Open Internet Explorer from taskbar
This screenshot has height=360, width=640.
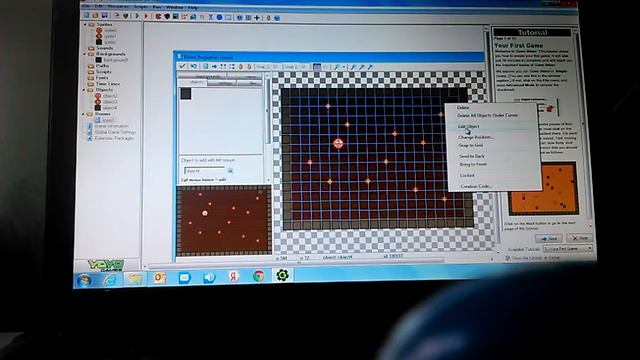point(109,280)
